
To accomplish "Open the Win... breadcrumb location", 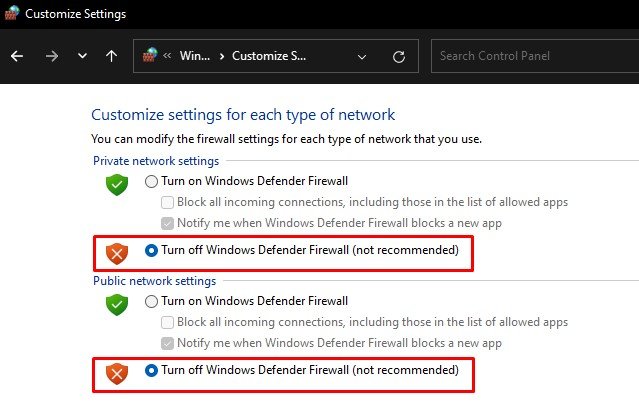I will (193, 56).
